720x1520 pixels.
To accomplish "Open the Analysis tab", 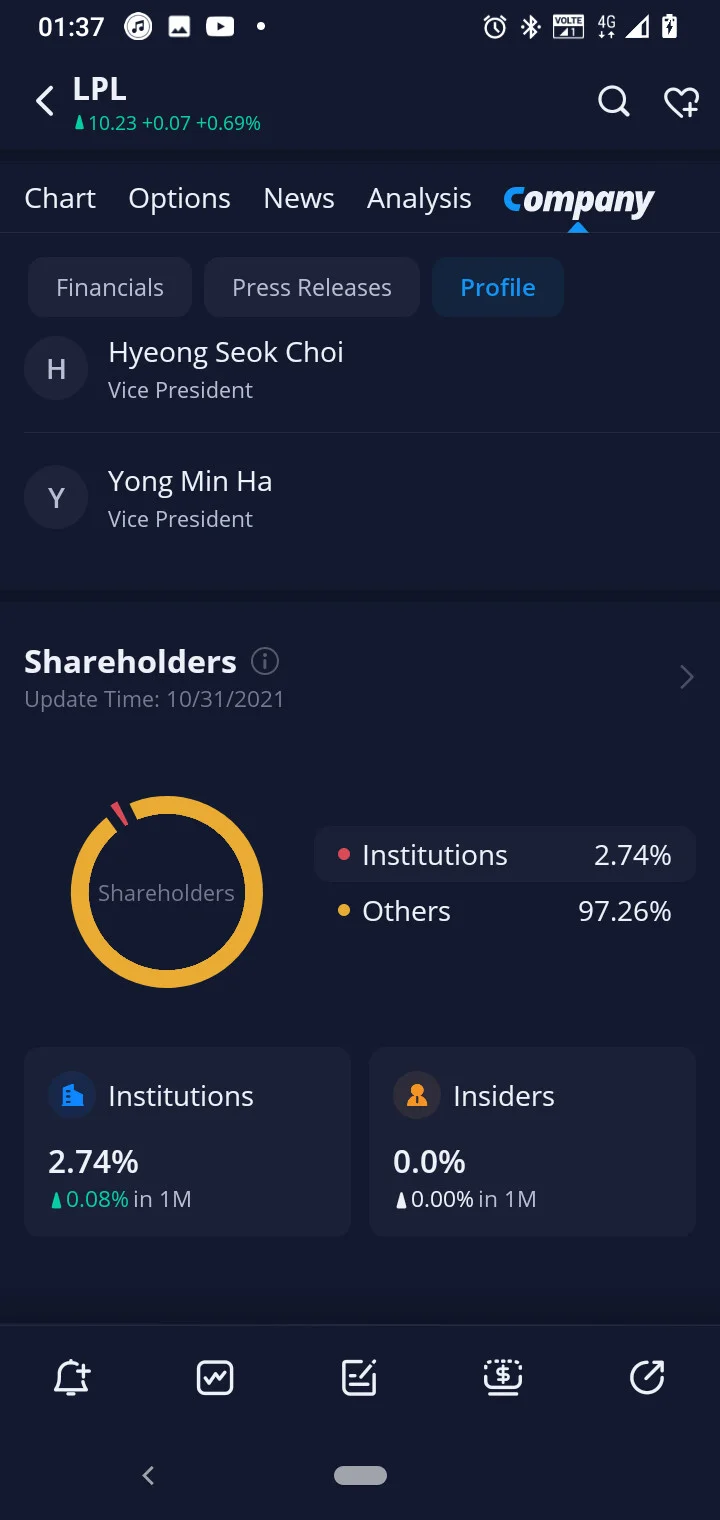I will [419, 198].
